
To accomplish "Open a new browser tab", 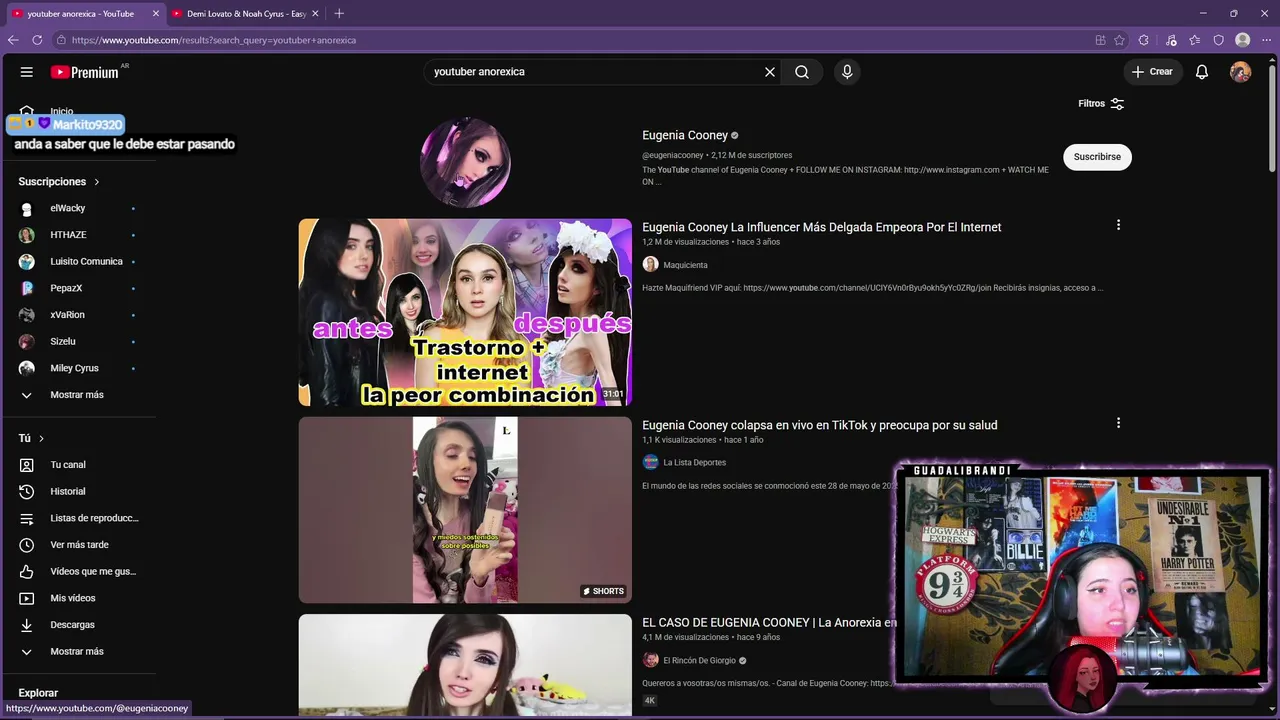I will (339, 14).
